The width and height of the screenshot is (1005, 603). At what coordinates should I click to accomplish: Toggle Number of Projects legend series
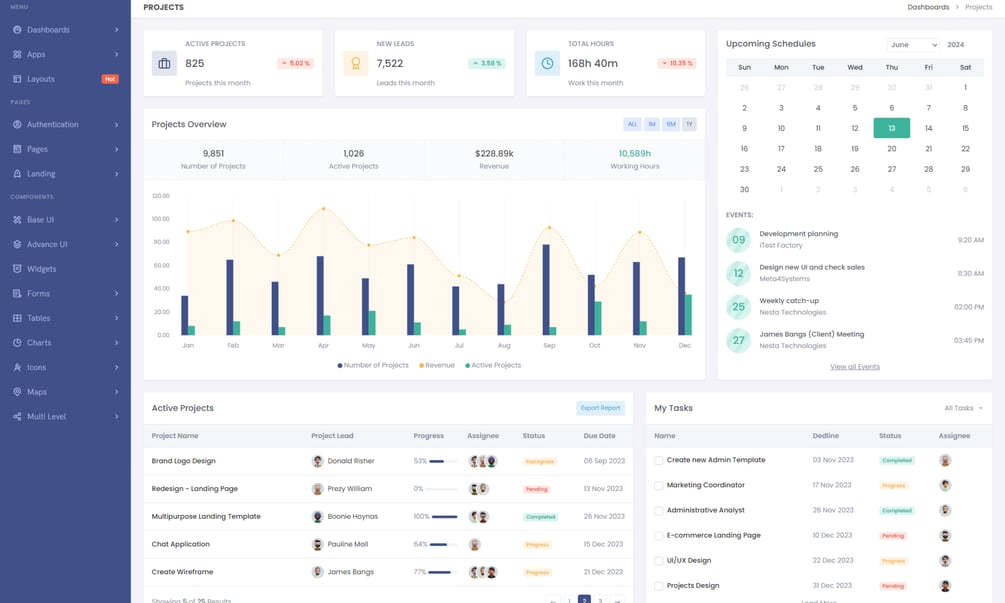click(x=373, y=365)
